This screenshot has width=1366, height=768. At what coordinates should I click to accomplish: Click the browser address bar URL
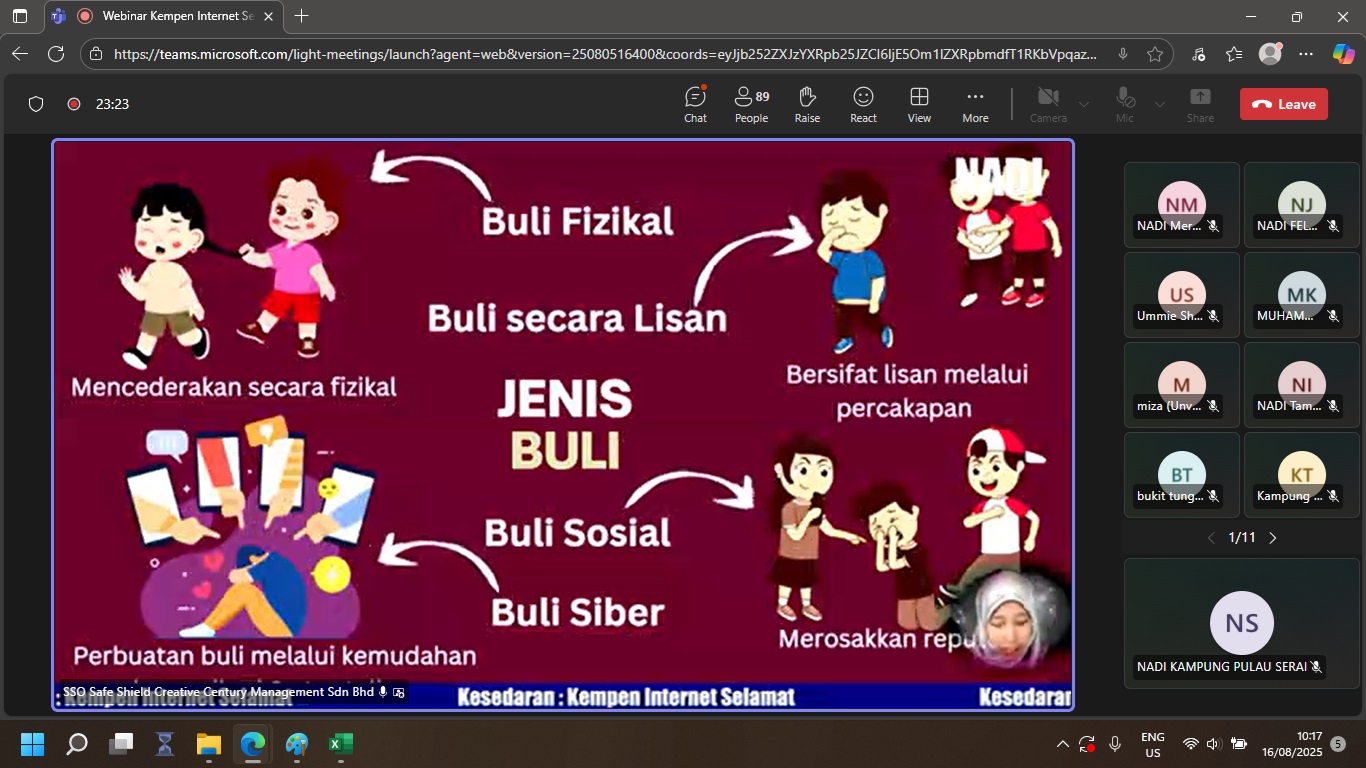(x=600, y=54)
